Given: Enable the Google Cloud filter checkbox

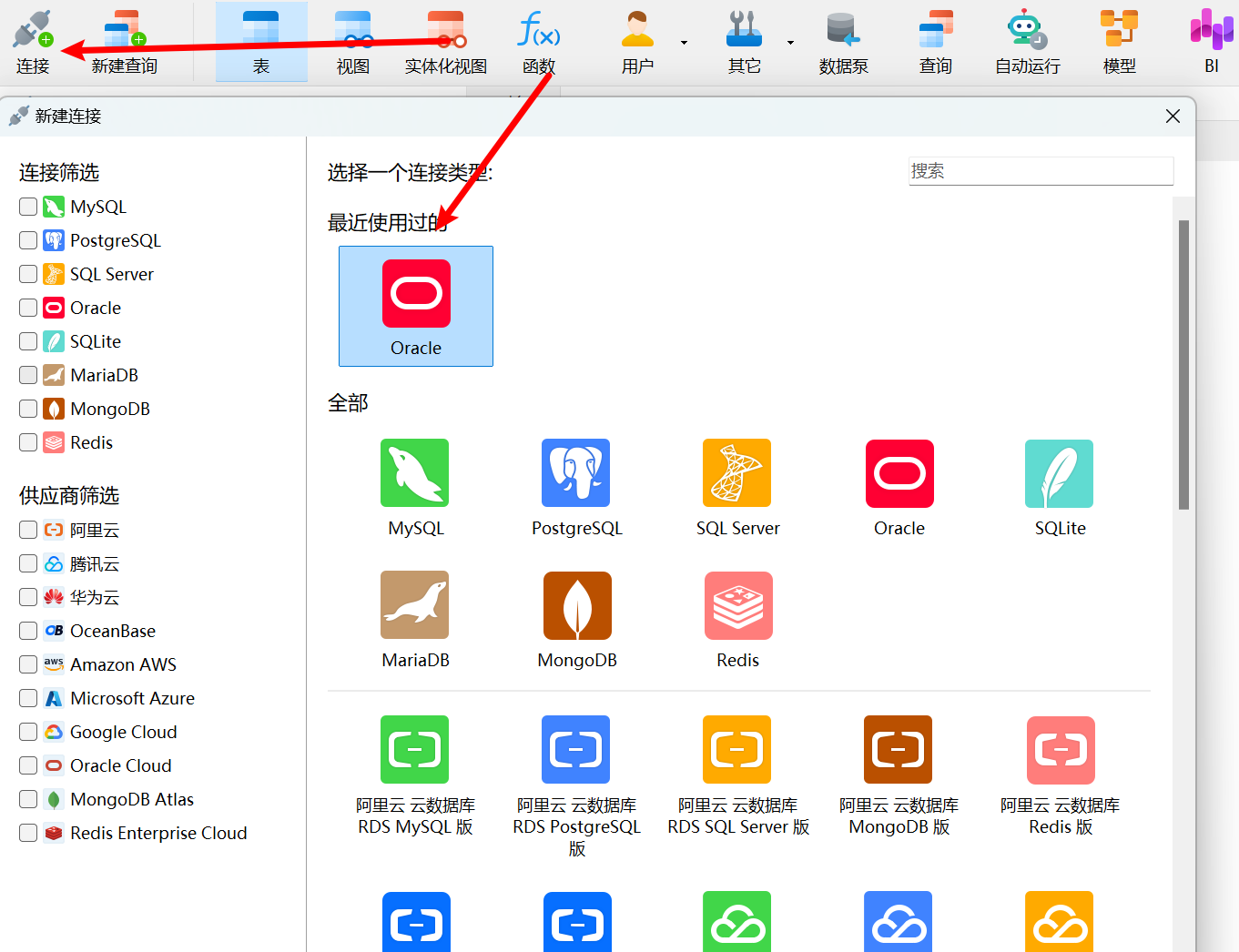Looking at the screenshot, I should [x=28, y=732].
